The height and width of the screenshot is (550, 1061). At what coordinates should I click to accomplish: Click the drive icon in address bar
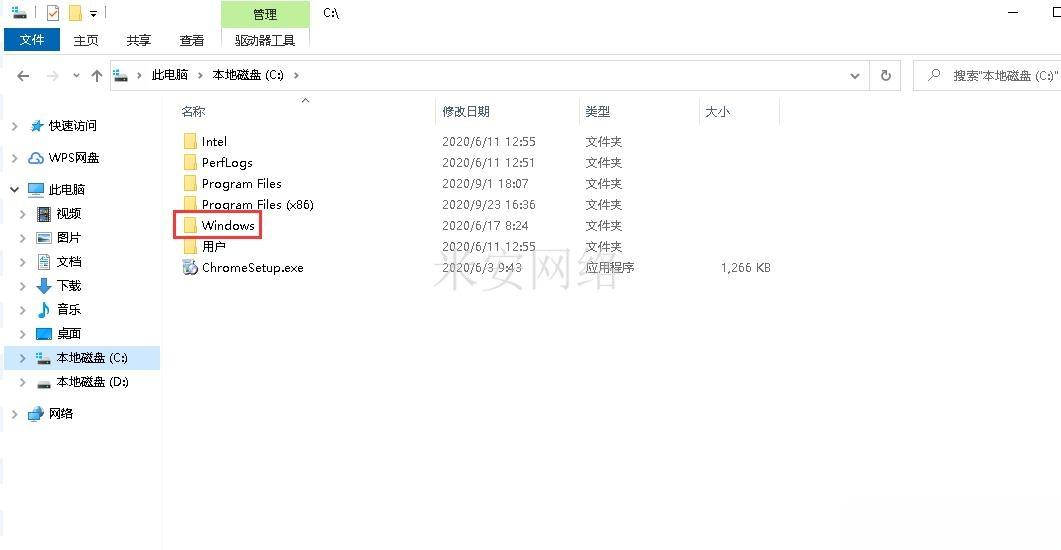pyautogui.click(x=120, y=75)
